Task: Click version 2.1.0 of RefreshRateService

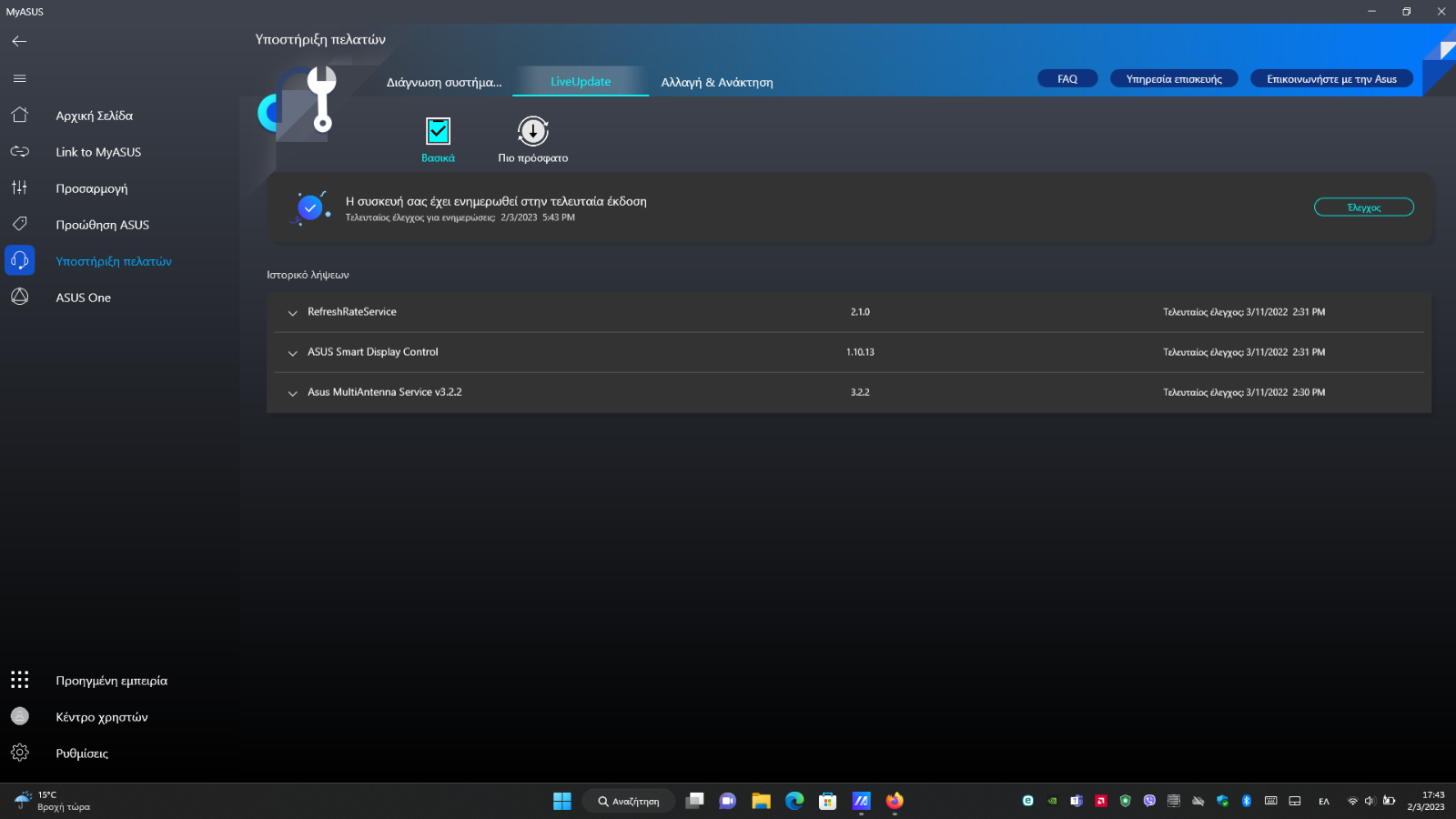Action: [860, 312]
